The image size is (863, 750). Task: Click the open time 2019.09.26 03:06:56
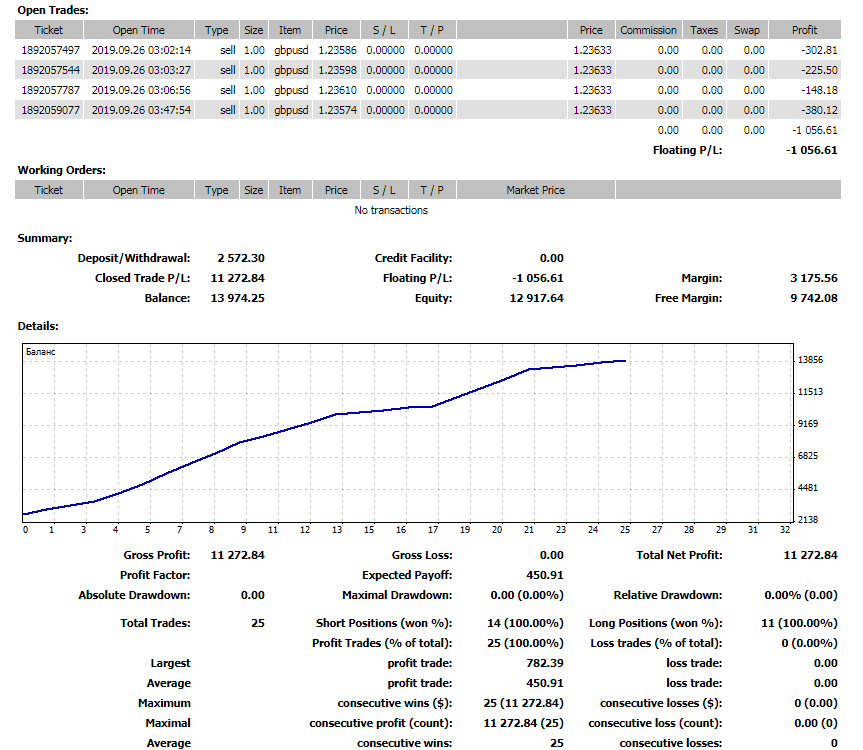click(139, 90)
